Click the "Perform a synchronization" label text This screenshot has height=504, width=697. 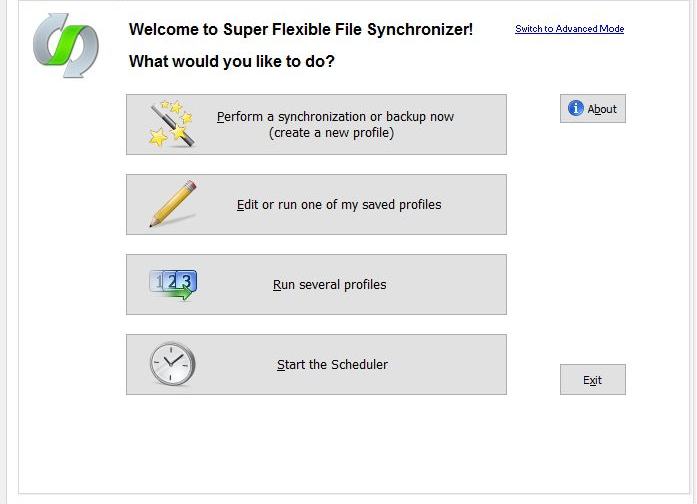[x=335, y=117]
